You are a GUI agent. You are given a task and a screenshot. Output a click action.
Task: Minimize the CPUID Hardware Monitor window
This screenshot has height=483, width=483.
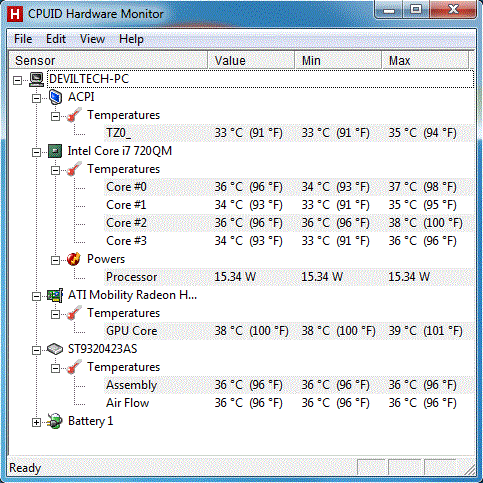coord(389,10)
